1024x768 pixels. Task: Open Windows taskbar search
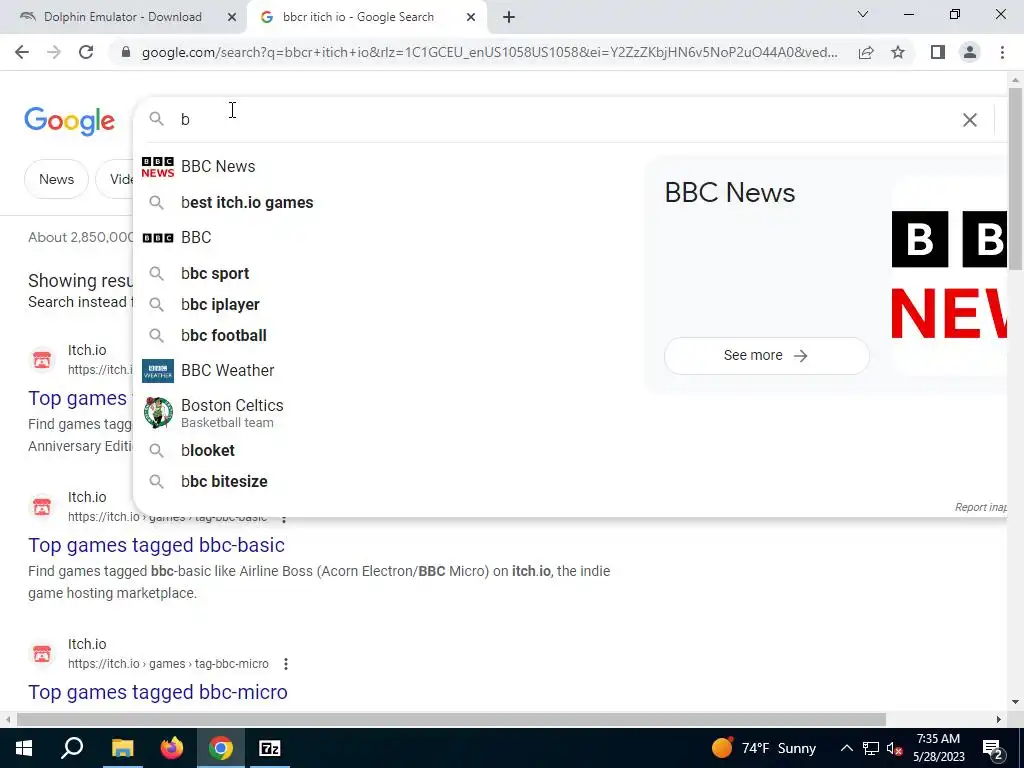pyautogui.click(x=72, y=748)
